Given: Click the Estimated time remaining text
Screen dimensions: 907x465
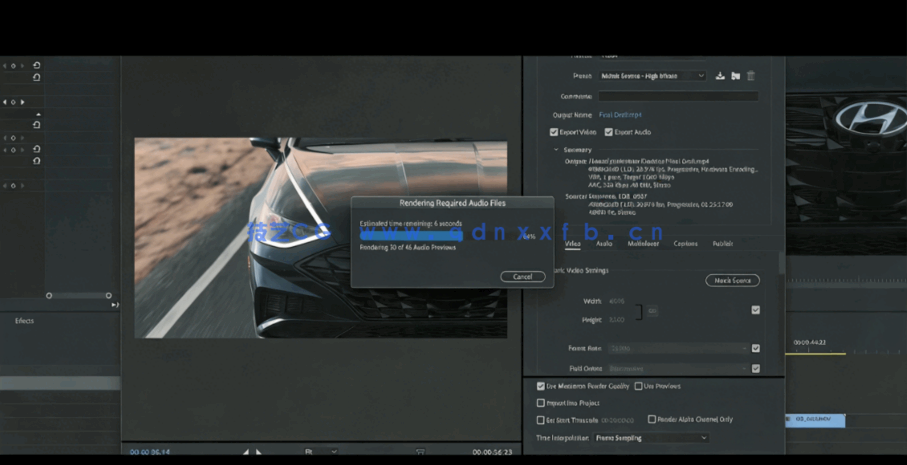Looking at the screenshot, I should [x=411, y=223].
